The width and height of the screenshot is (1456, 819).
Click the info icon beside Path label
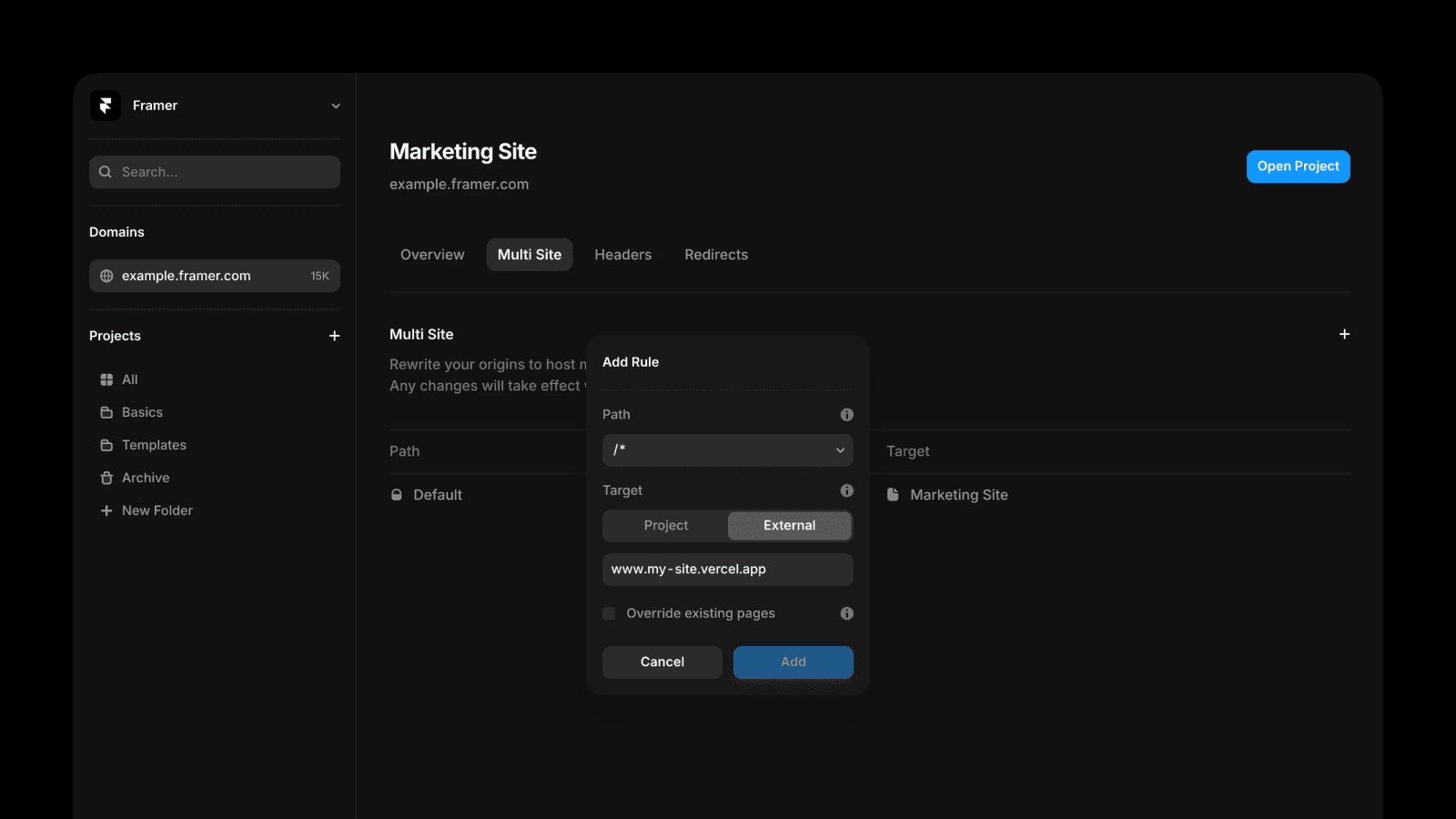click(x=846, y=415)
